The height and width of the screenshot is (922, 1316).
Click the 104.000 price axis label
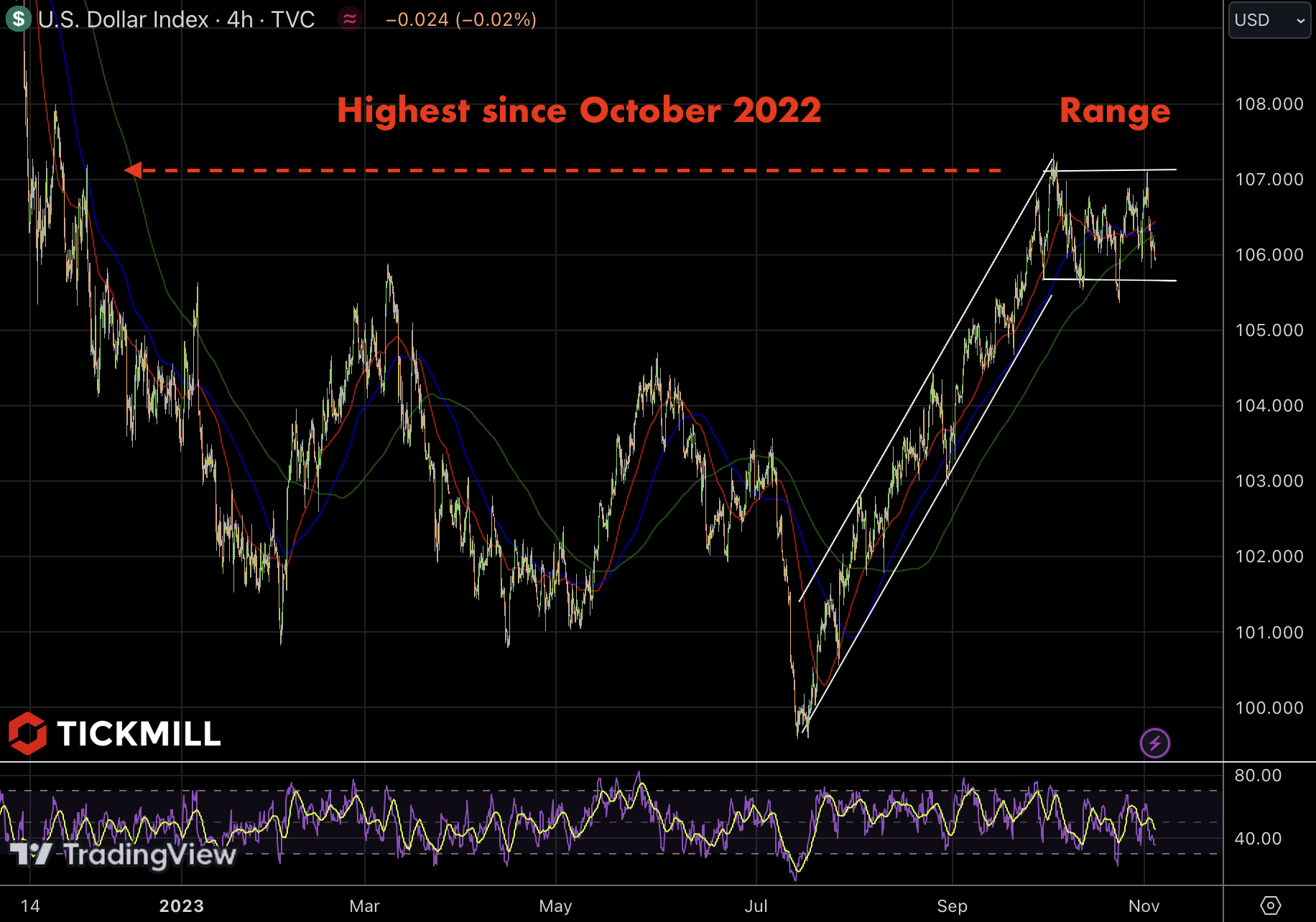(x=1269, y=406)
